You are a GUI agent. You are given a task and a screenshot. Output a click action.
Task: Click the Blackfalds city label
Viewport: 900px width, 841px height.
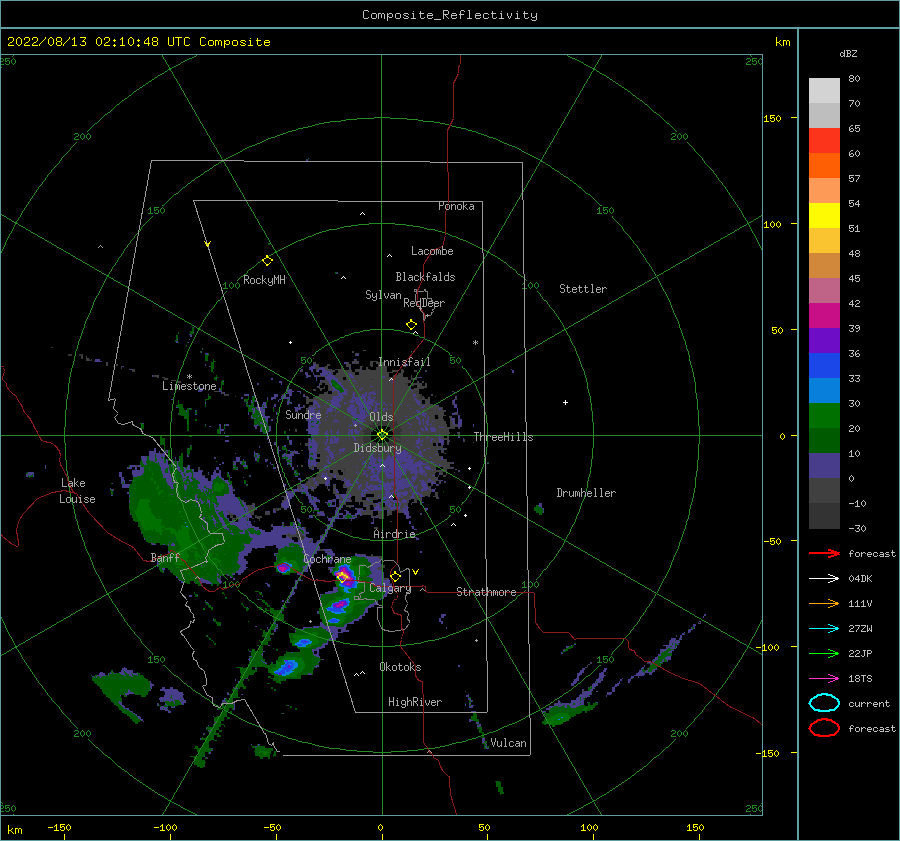pos(425,277)
